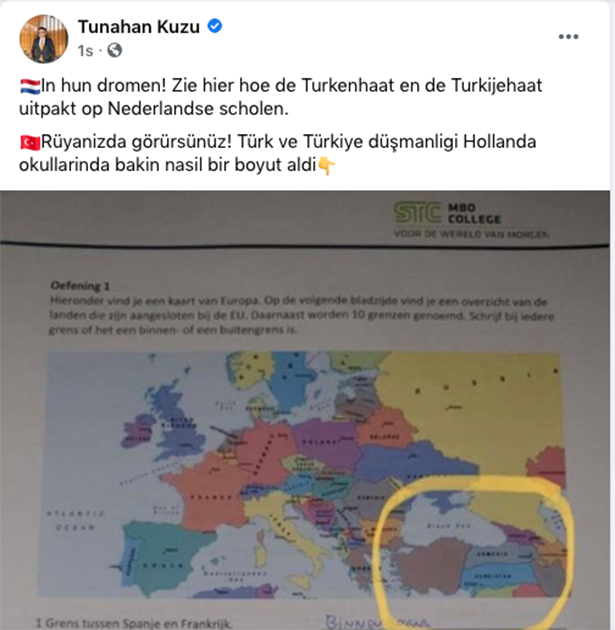
Task: Click the pointing-down hand emoji
Action: coord(326,166)
